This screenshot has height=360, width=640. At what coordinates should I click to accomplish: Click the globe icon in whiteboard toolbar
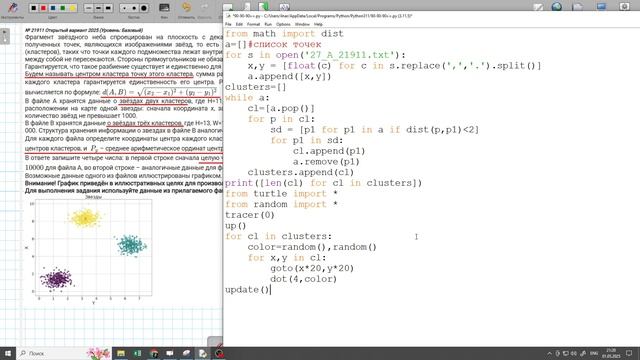(x=557, y=7)
